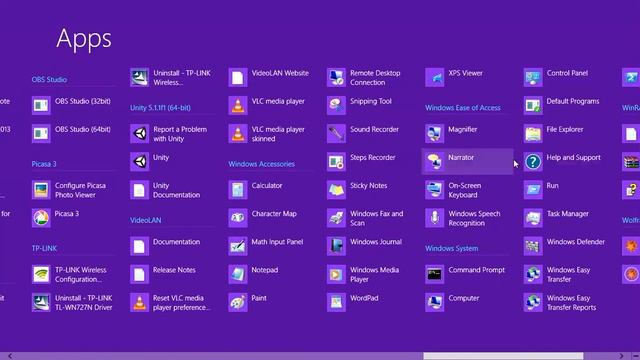Open Character Map icon
The image size is (640, 360).
point(238,218)
